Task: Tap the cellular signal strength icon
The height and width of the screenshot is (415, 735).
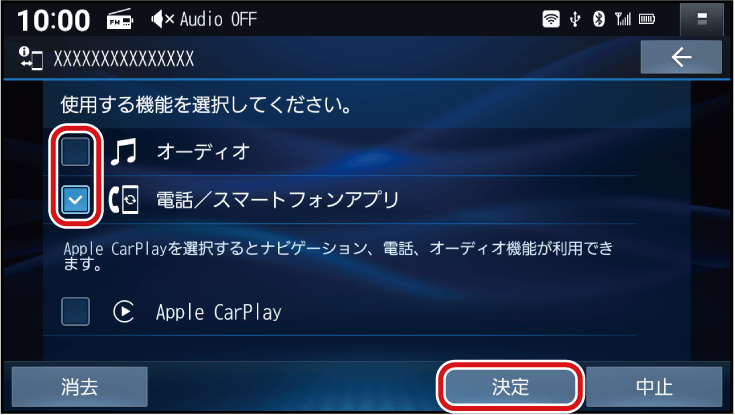Action: 622,19
